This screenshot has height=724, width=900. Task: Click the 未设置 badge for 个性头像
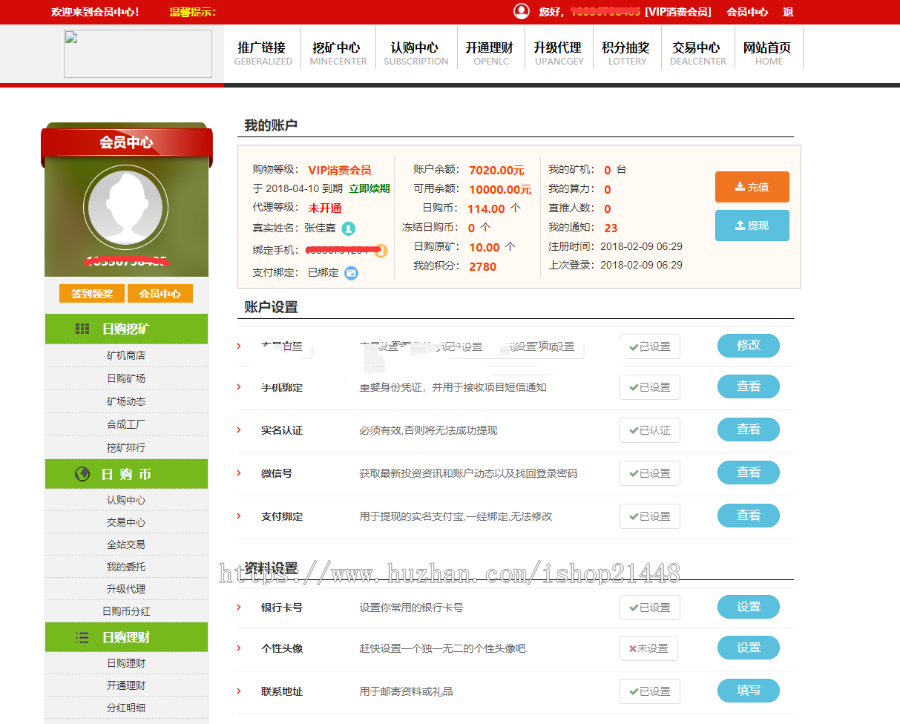[x=647, y=648]
